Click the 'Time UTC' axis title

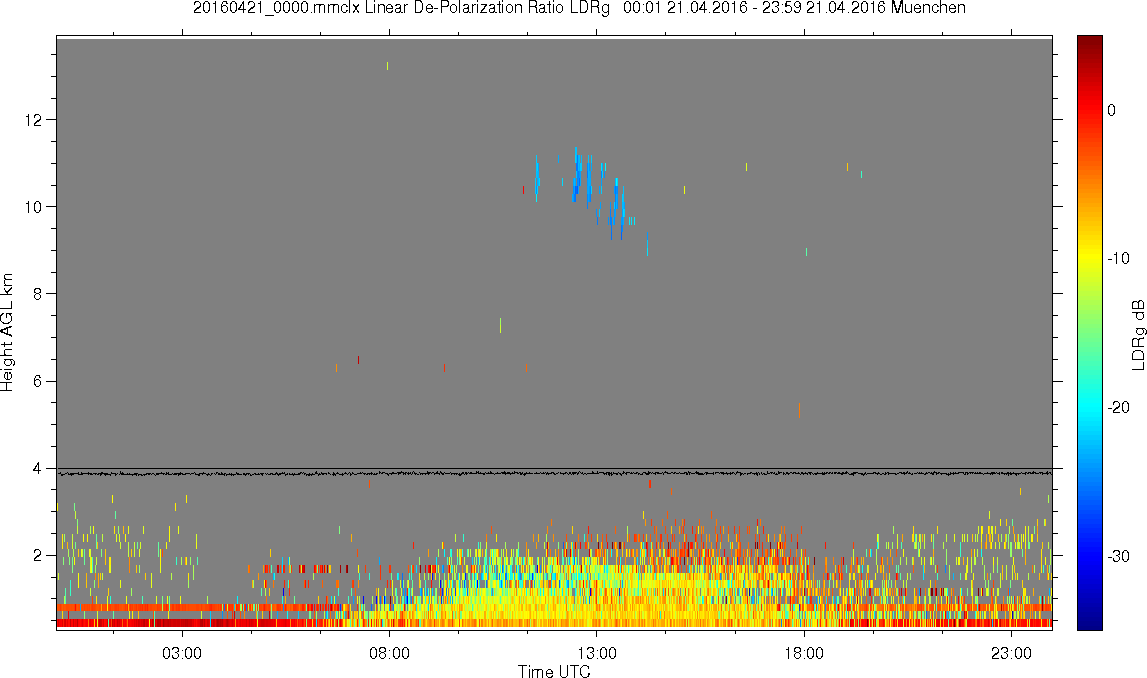click(554, 671)
